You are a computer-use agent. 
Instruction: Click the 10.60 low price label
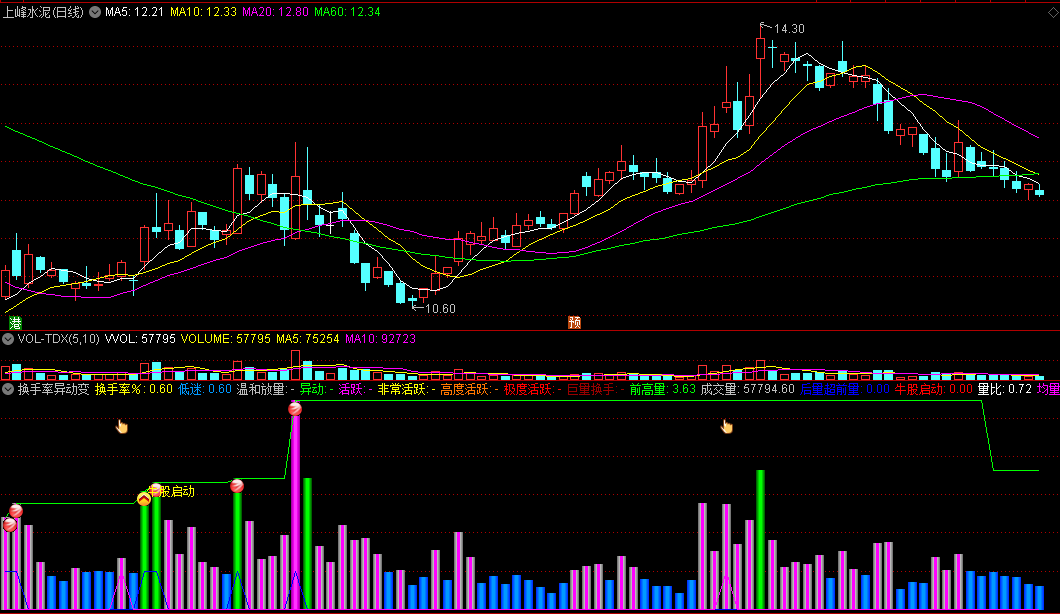tap(440, 308)
